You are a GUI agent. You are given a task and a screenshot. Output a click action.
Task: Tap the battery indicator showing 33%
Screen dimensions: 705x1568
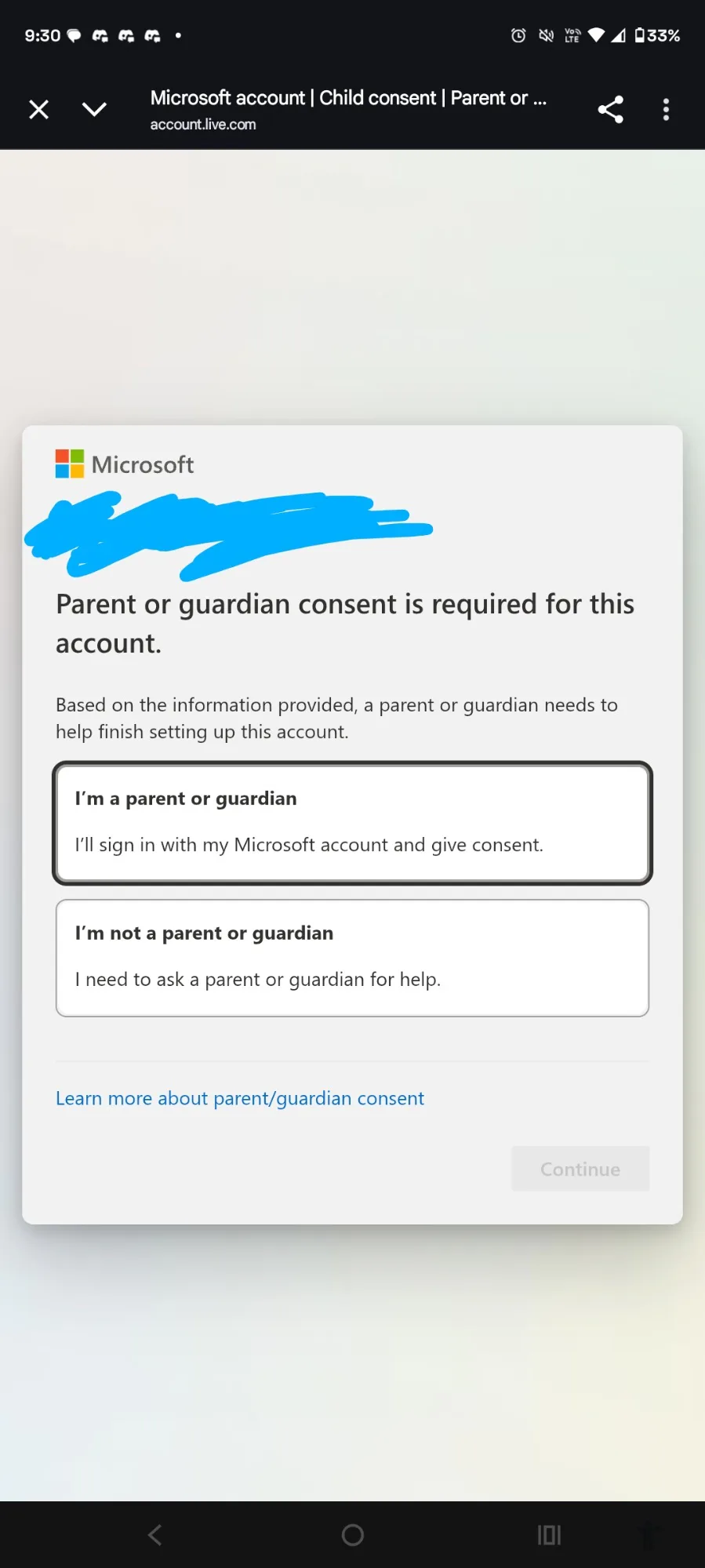click(x=657, y=35)
